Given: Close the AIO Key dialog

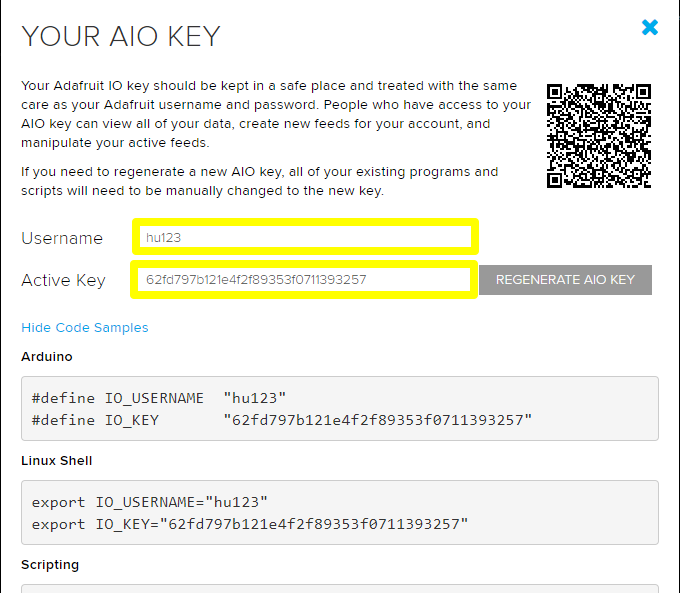Looking at the screenshot, I should [x=650, y=28].
